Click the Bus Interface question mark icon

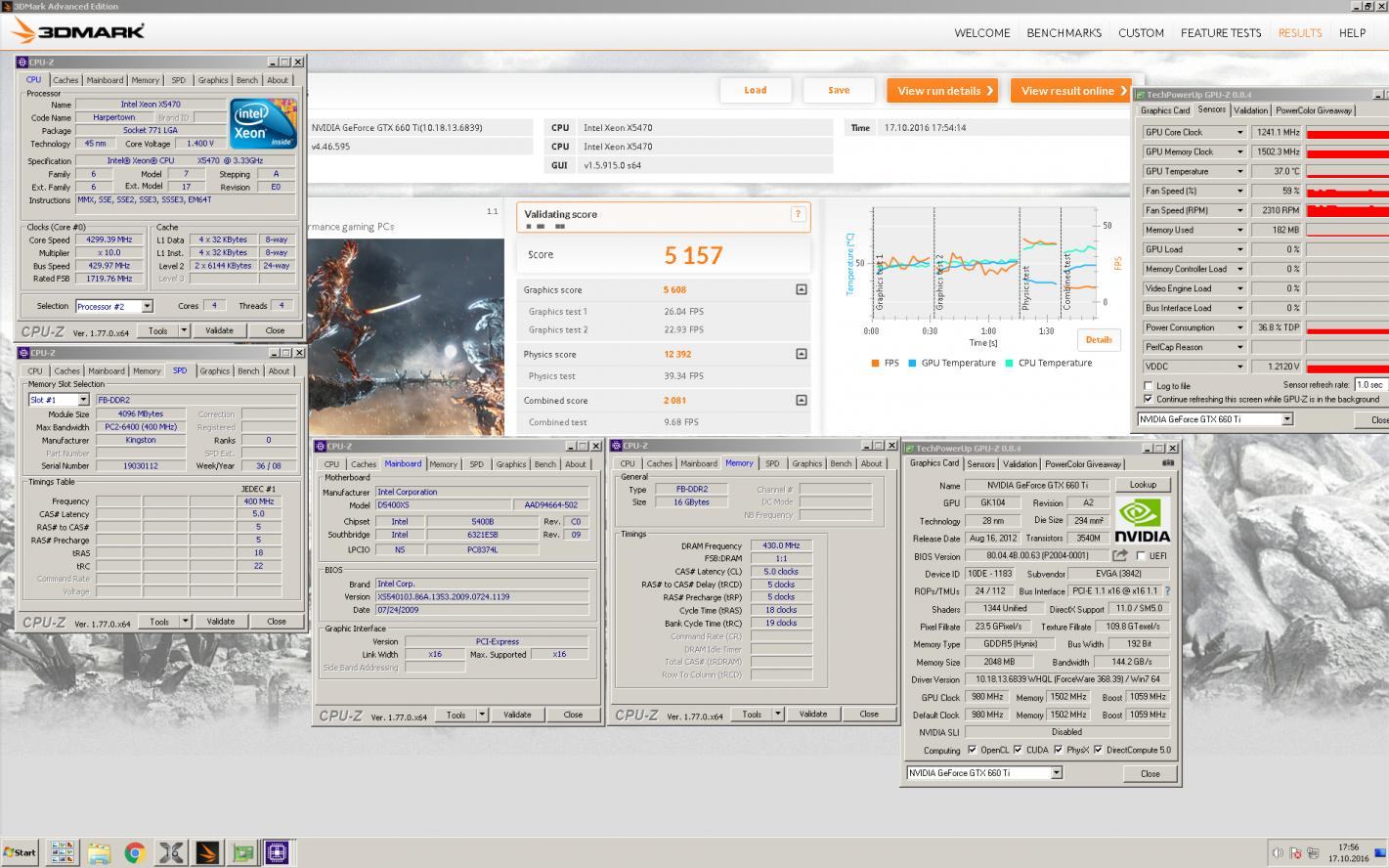pyautogui.click(x=1167, y=591)
